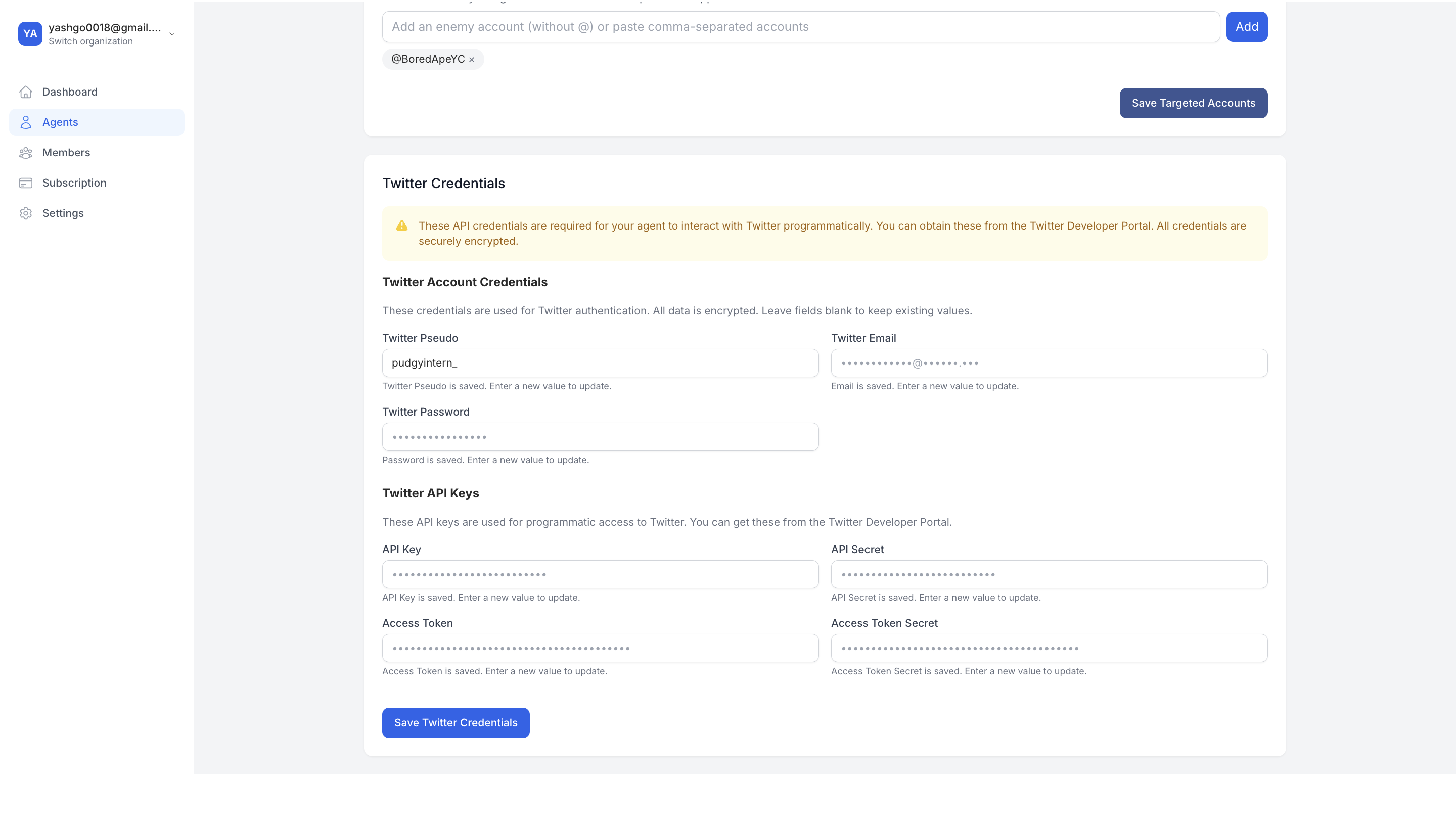Click the Members group icon
Viewport: 1456px width, 821px height.
pos(25,153)
